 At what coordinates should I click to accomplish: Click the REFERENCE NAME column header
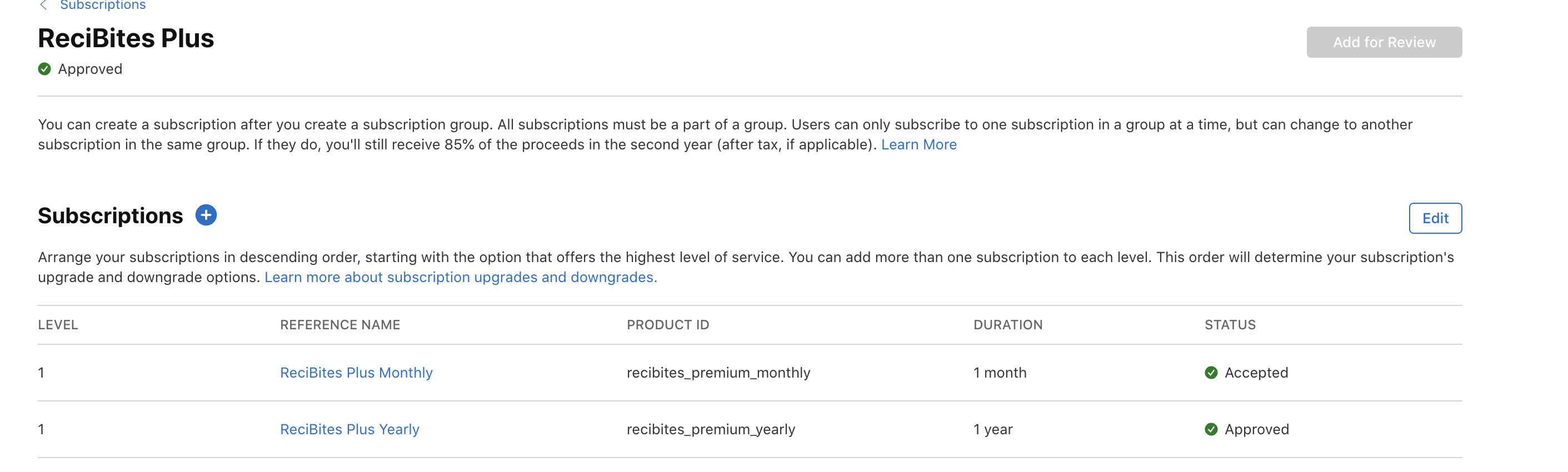(x=339, y=325)
